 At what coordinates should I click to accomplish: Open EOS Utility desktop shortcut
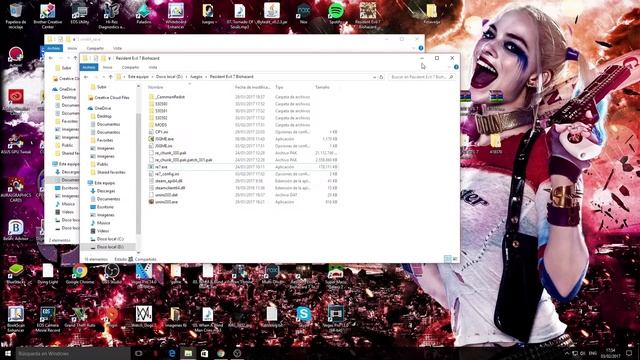pyautogui.click(x=80, y=14)
